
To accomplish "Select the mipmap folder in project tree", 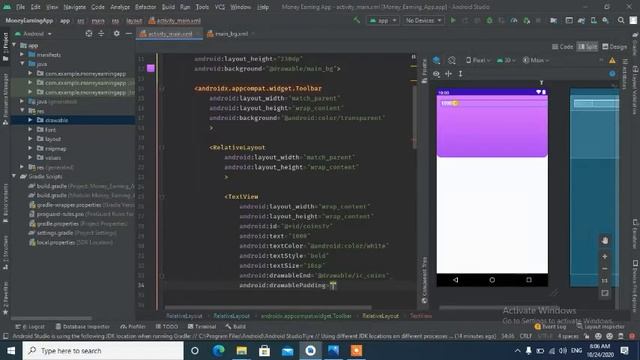I will [56, 148].
